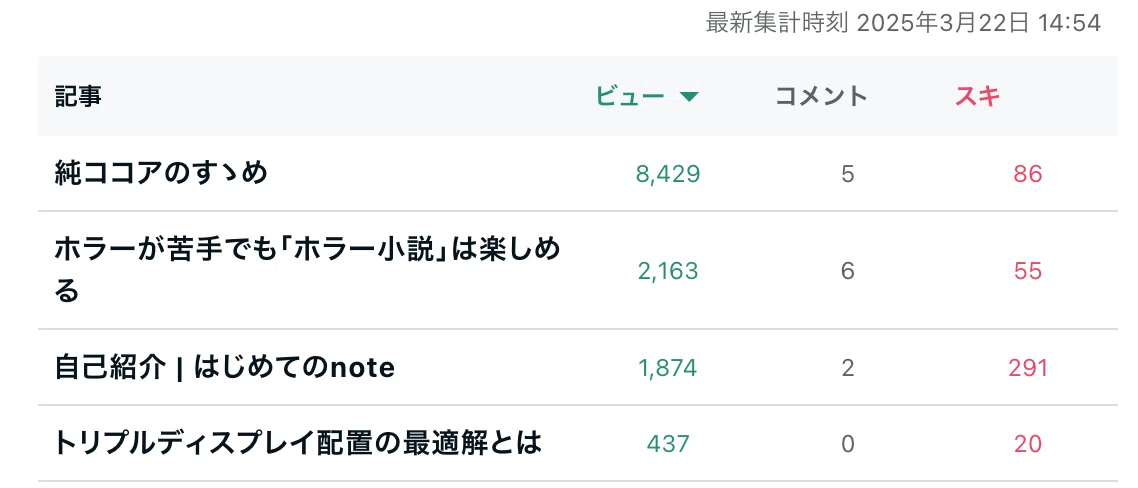Sort by ビュー column header
Viewport: 1138px width, 488px height.
click(x=630, y=96)
